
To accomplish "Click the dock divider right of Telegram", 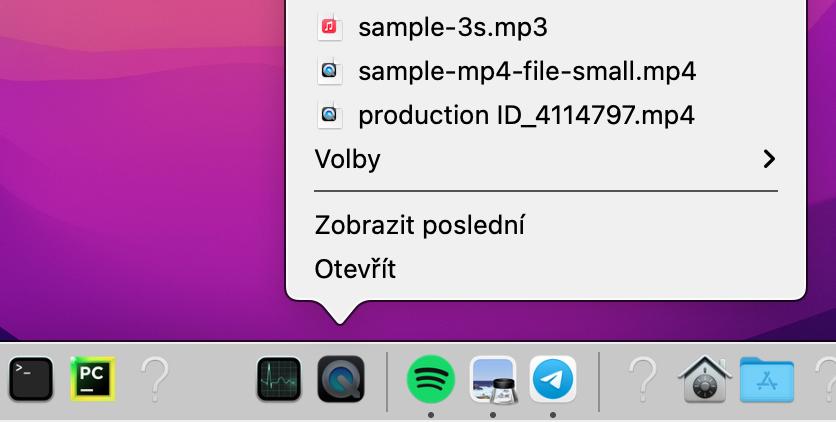I will (x=598, y=380).
